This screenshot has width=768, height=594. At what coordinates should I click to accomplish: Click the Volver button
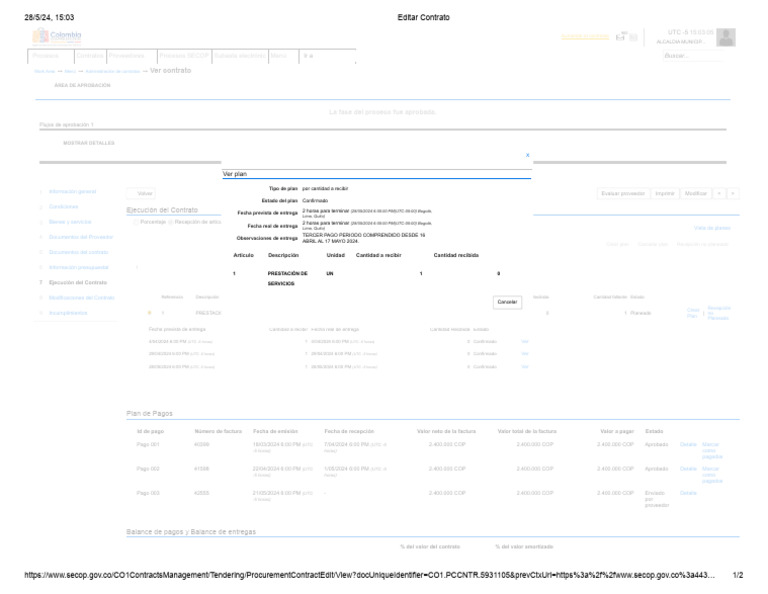[141, 193]
